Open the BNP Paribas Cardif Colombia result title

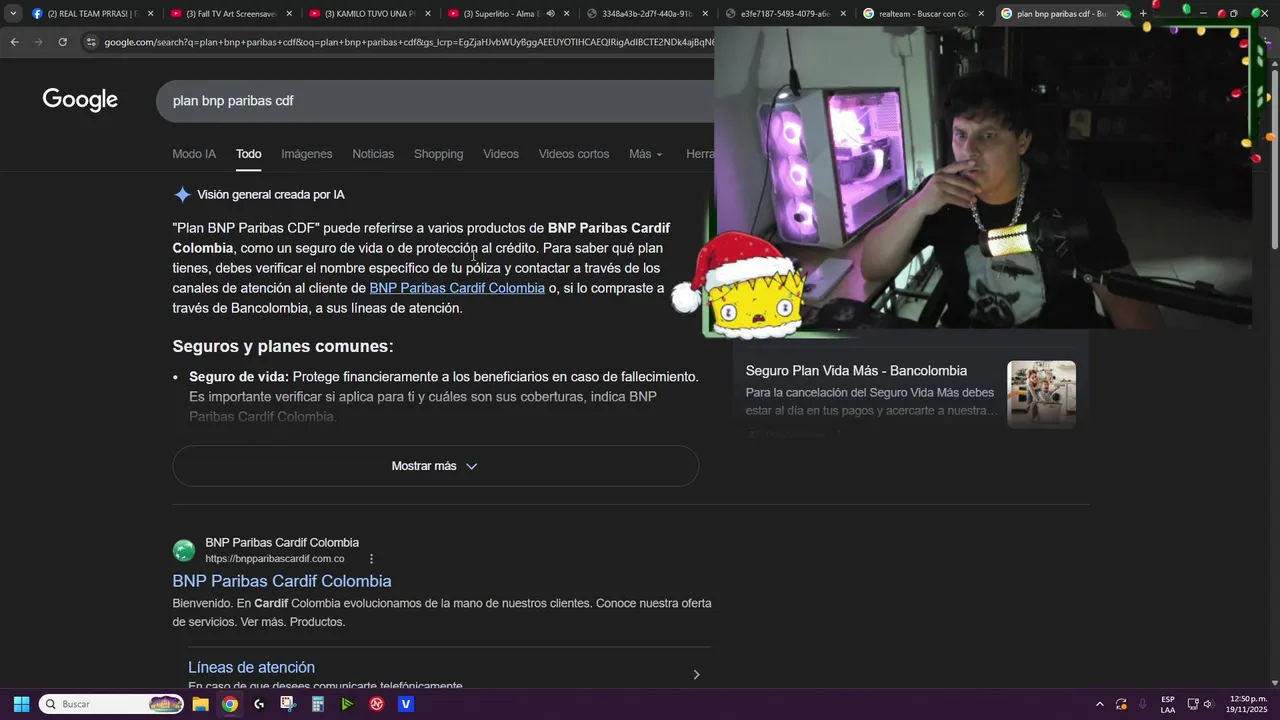point(282,581)
